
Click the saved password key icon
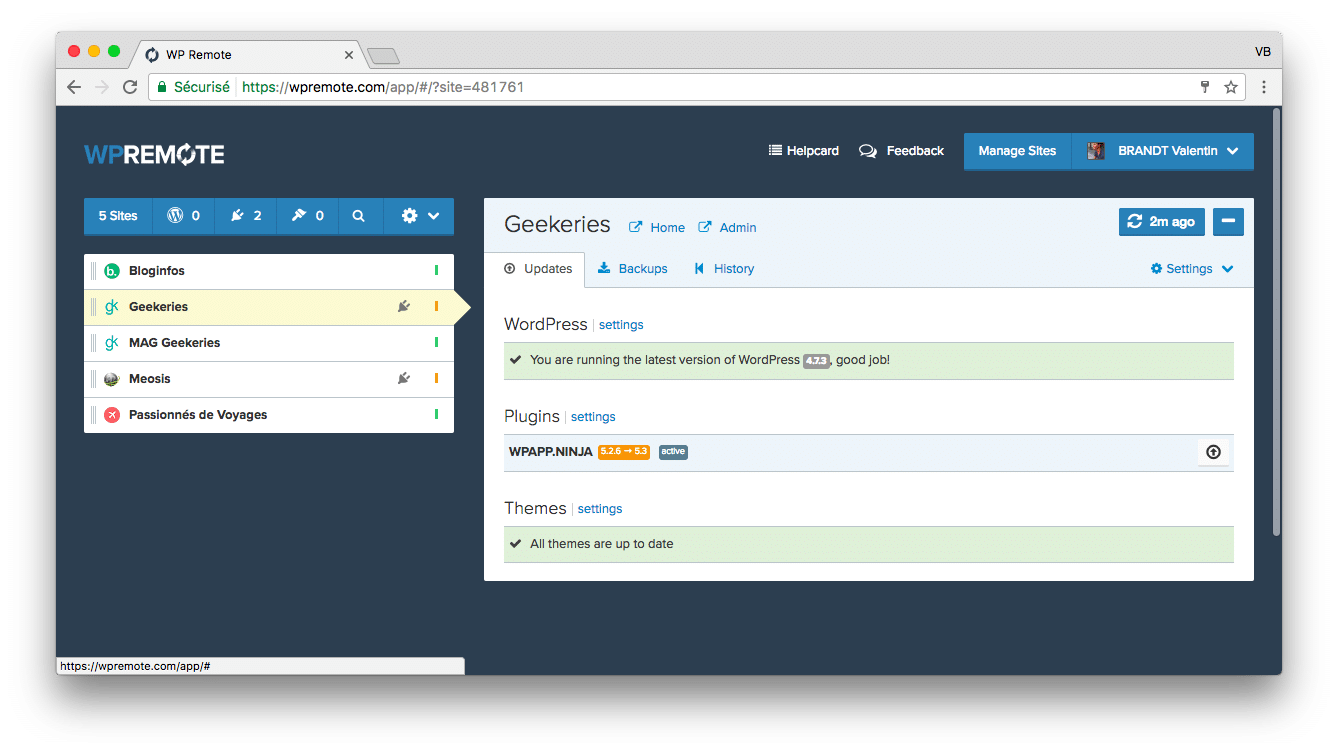[1205, 87]
